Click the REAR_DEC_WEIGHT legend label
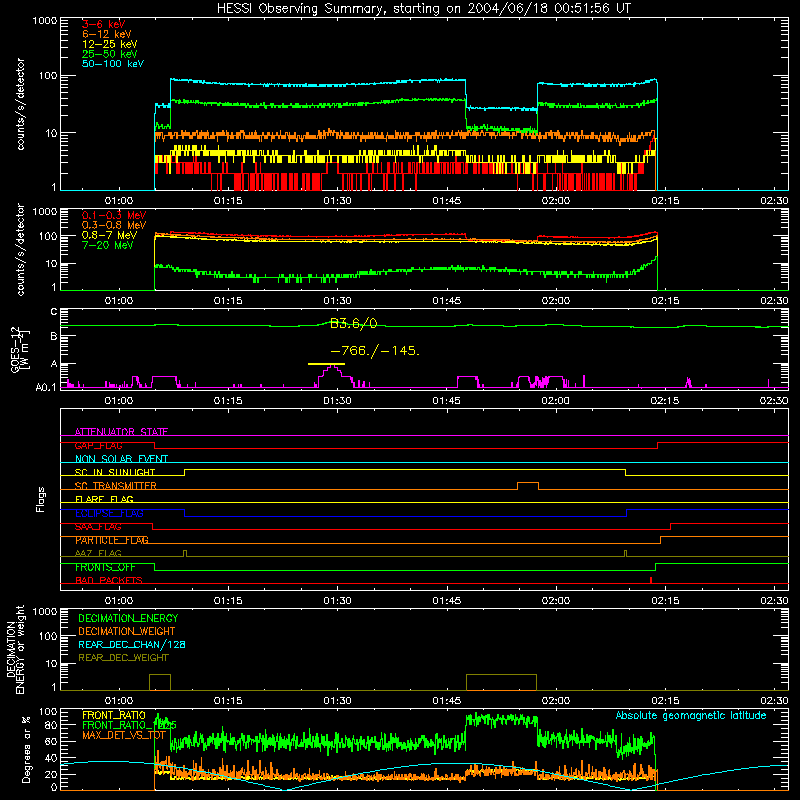Screen dimensions: 800x800 click(123, 658)
